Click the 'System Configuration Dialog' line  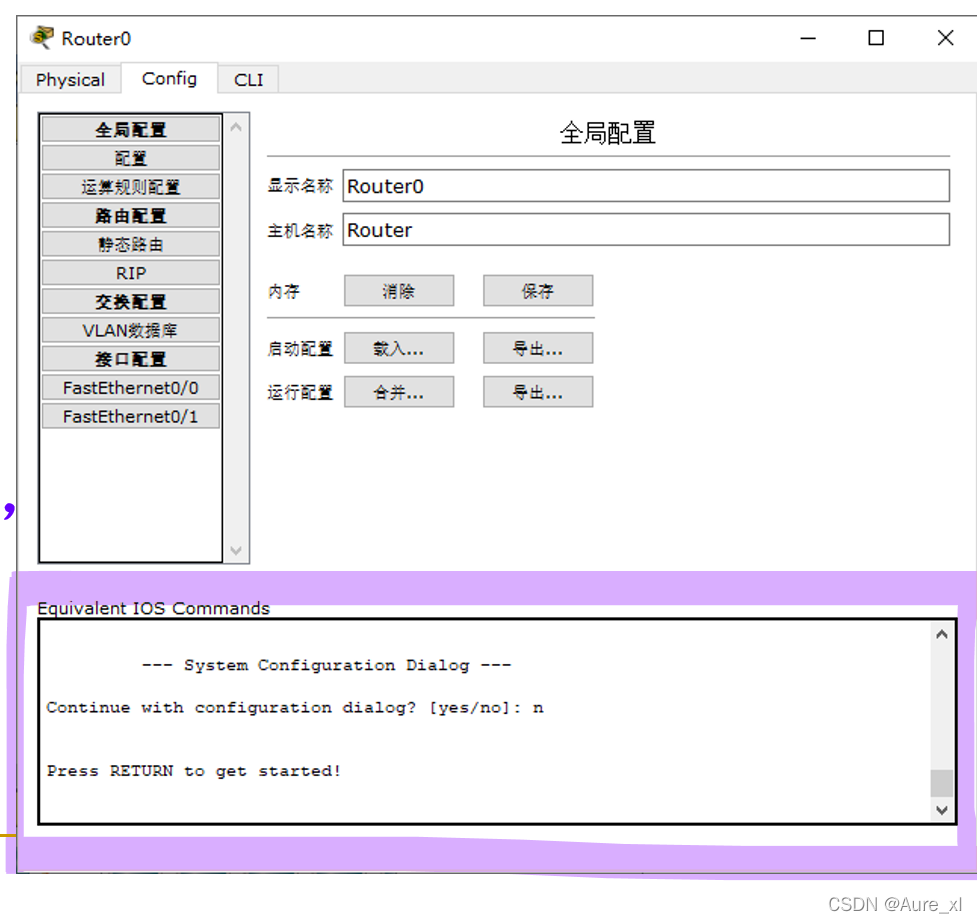[326, 665]
